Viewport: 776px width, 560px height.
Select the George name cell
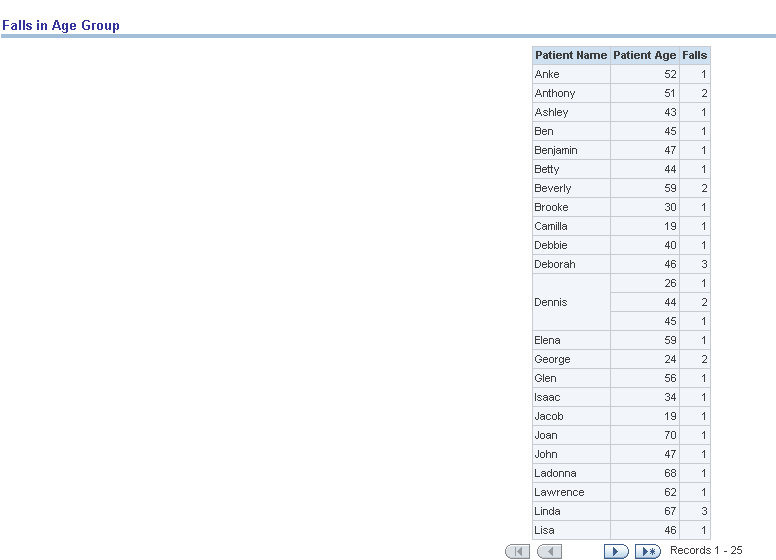click(571, 359)
